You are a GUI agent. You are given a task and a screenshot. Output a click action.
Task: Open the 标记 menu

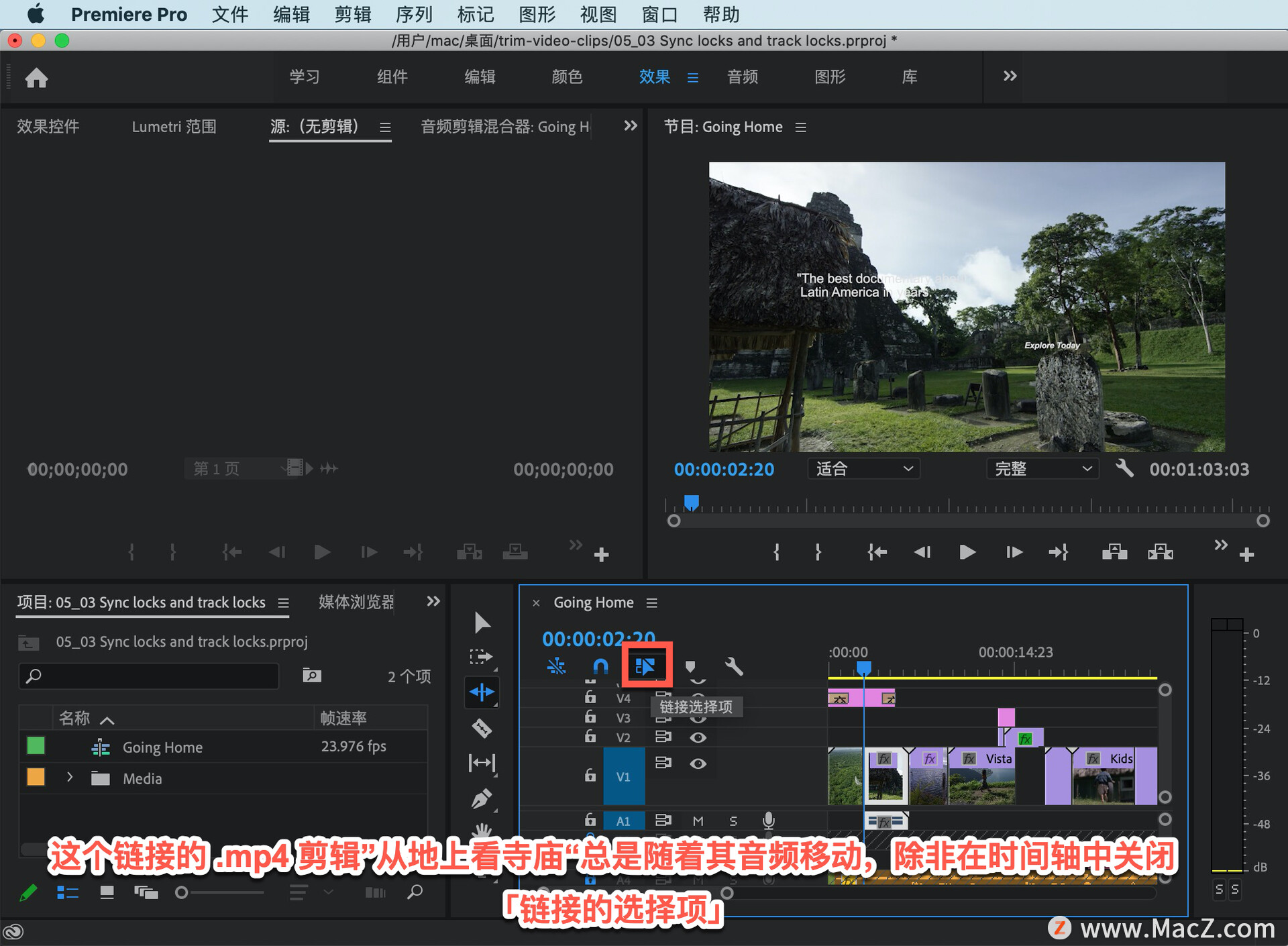click(476, 14)
